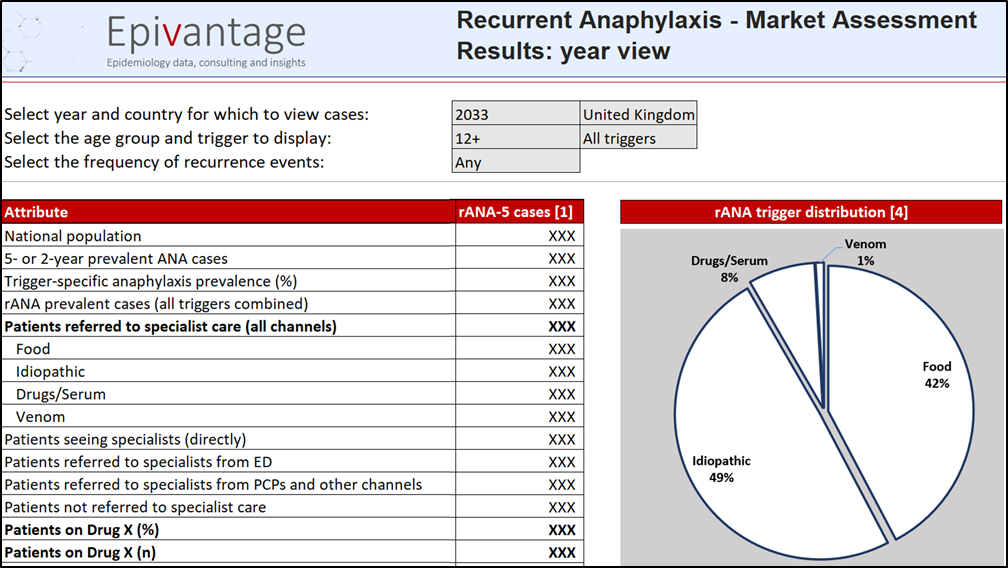Open the country selector showing United Kingdom

click(638, 114)
